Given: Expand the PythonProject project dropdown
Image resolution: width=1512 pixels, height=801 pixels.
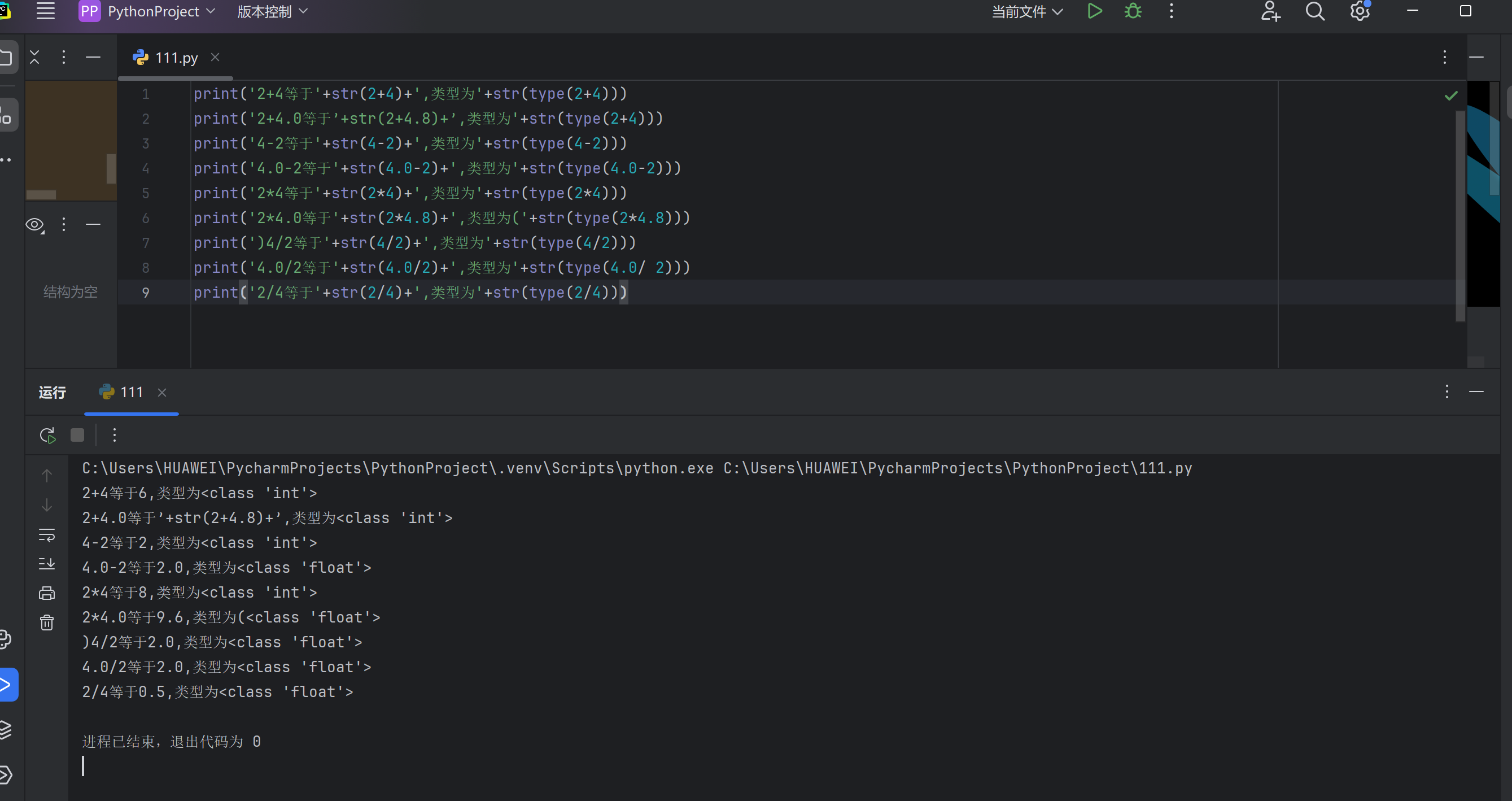Looking at the screenshot, I should coord(153,11).
